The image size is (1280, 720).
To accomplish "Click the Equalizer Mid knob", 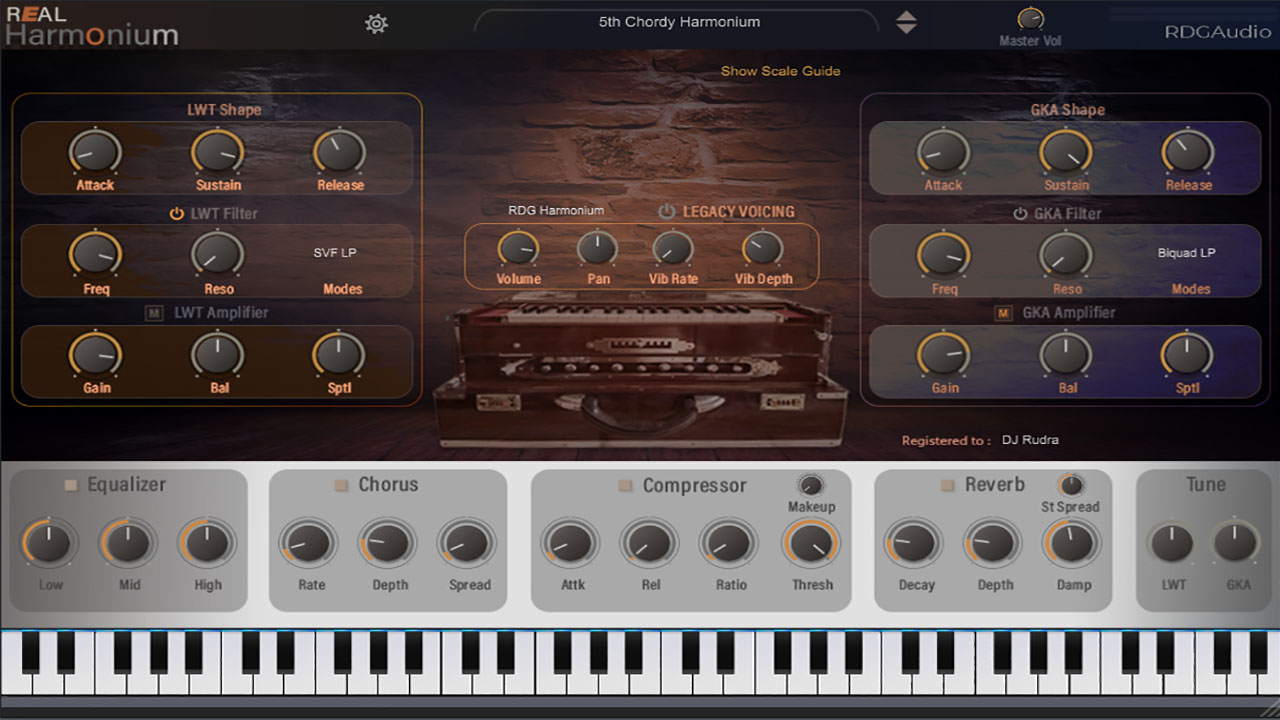I will pyautogui.click(x=128, y=544).
